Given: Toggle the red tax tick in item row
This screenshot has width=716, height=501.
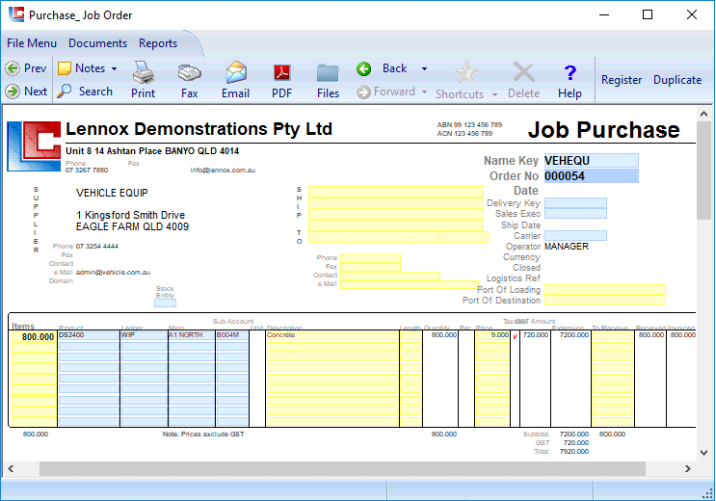Looking at the screenshot, I should 515,337.
